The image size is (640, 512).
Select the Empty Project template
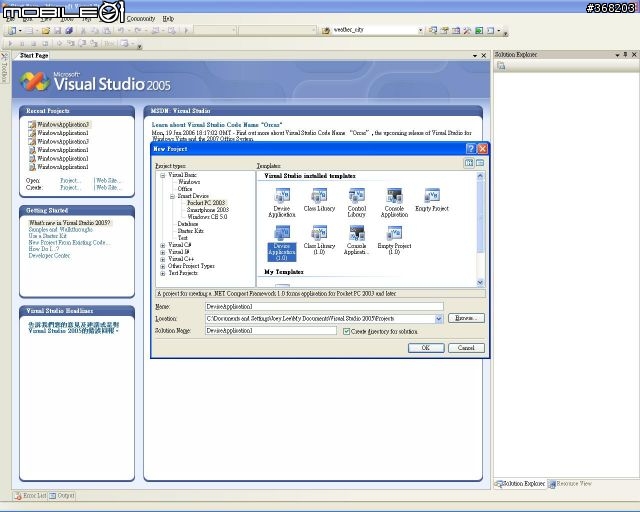click(x=432, y=200)
